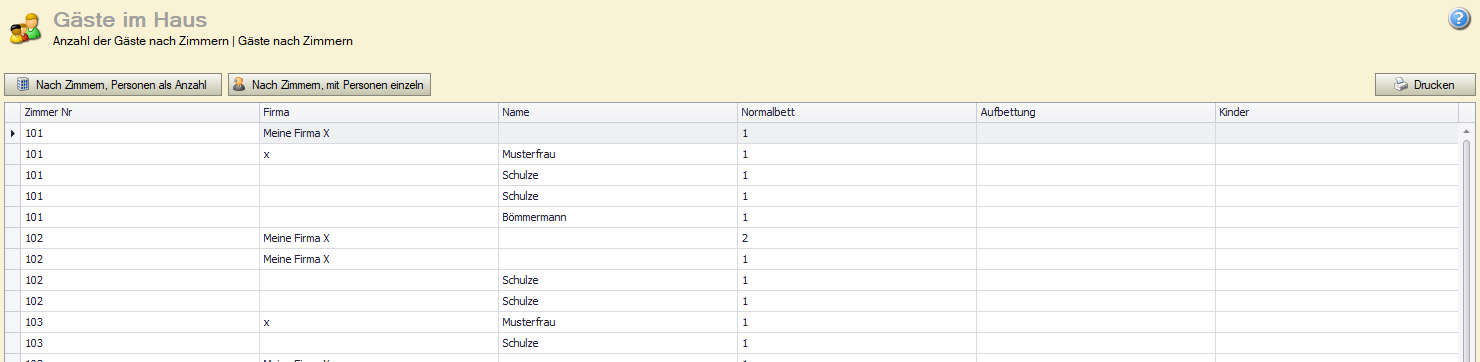Click the table icon on 'Personen als Anzahl' button
The height and width of the screenshot is (362, 1480).
(x=23, y=85)
